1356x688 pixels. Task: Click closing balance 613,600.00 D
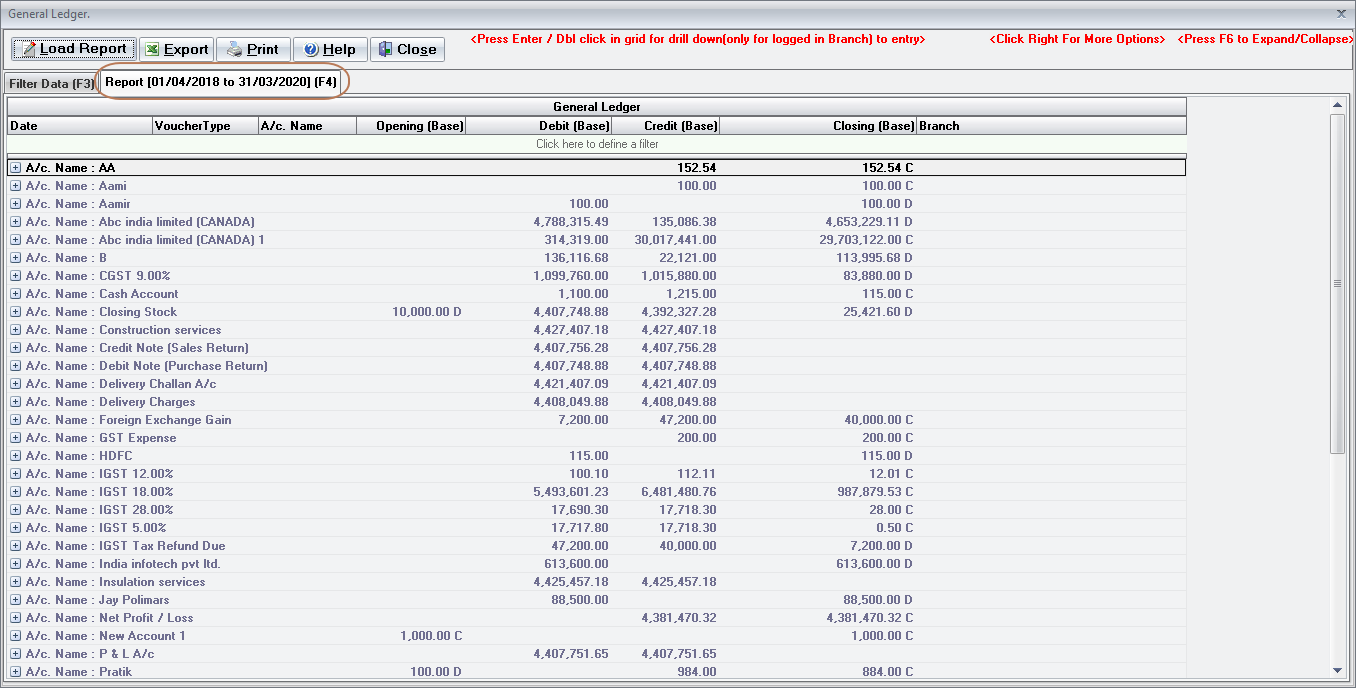pos(875,564)
